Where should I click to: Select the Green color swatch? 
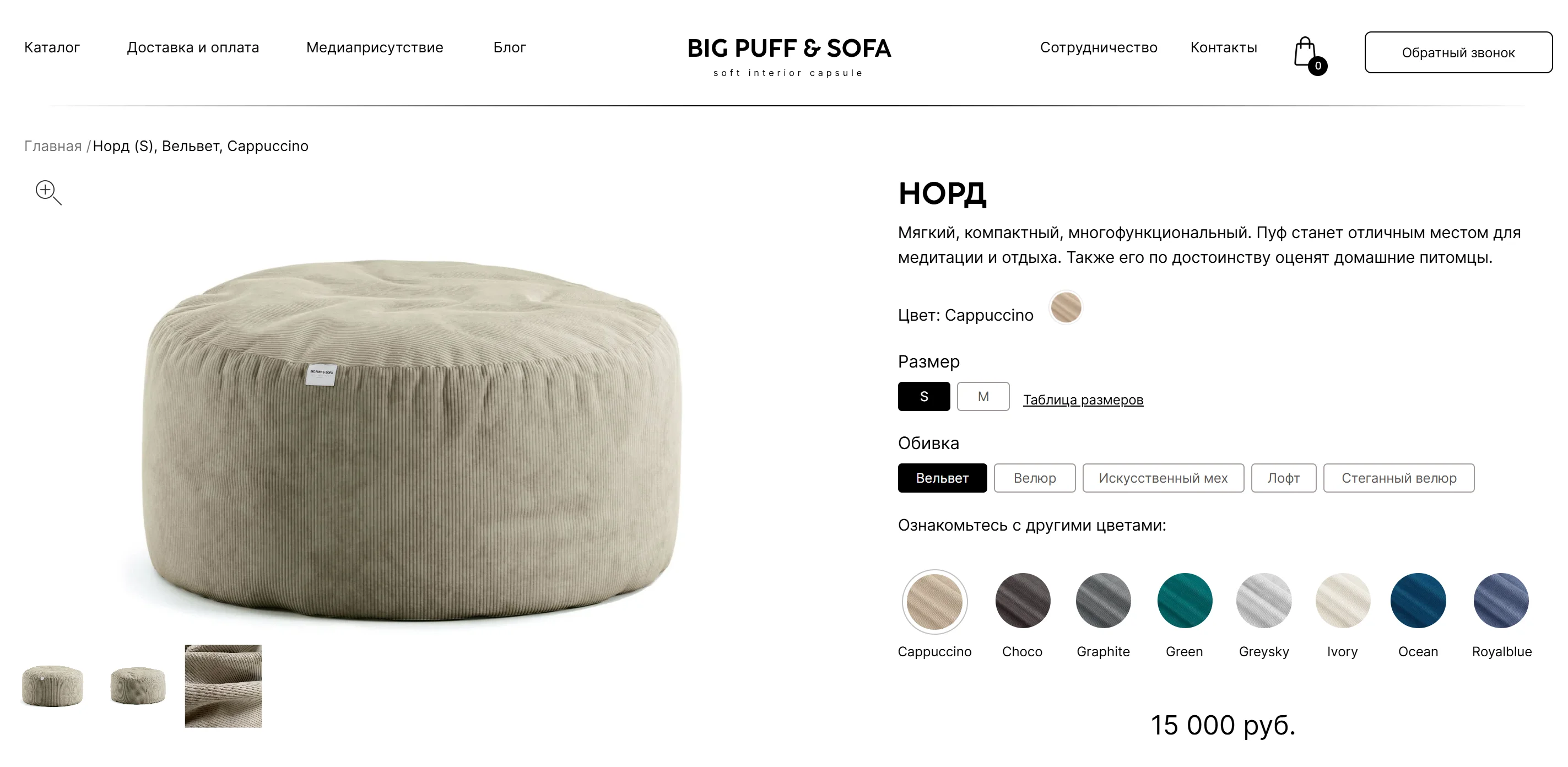pos(1184,600)
